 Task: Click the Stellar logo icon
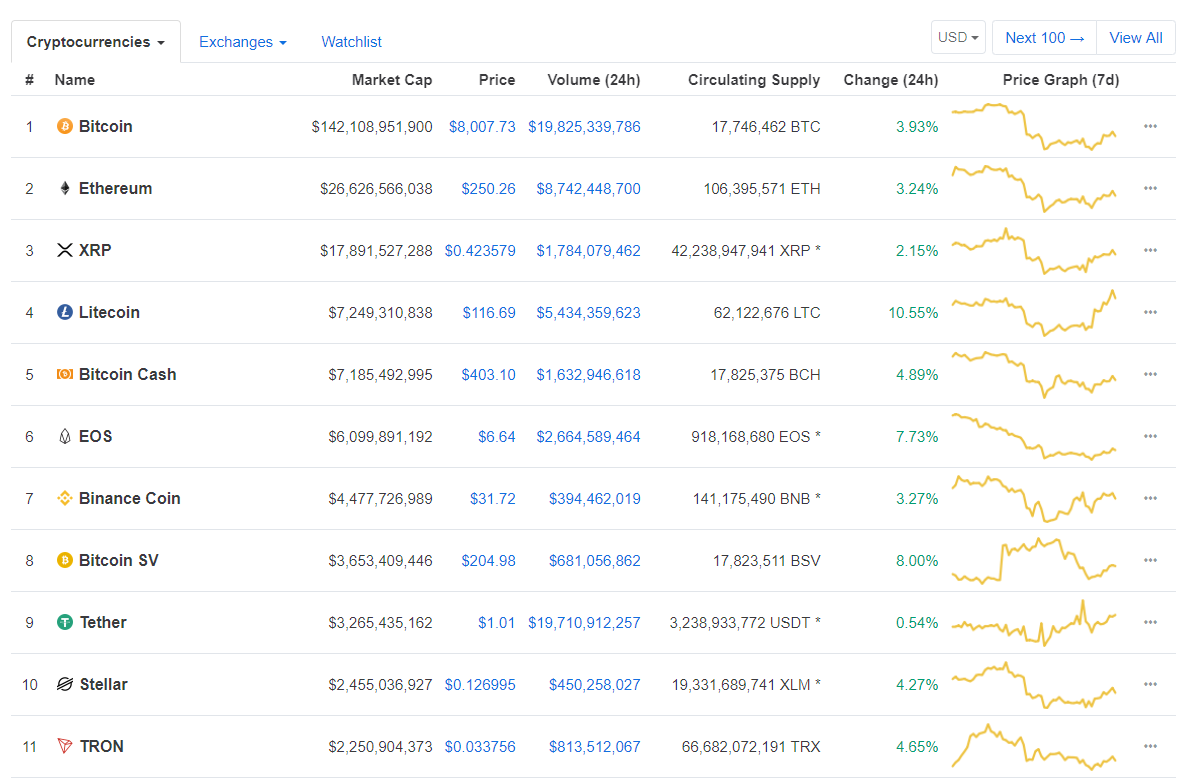point(65,684)
